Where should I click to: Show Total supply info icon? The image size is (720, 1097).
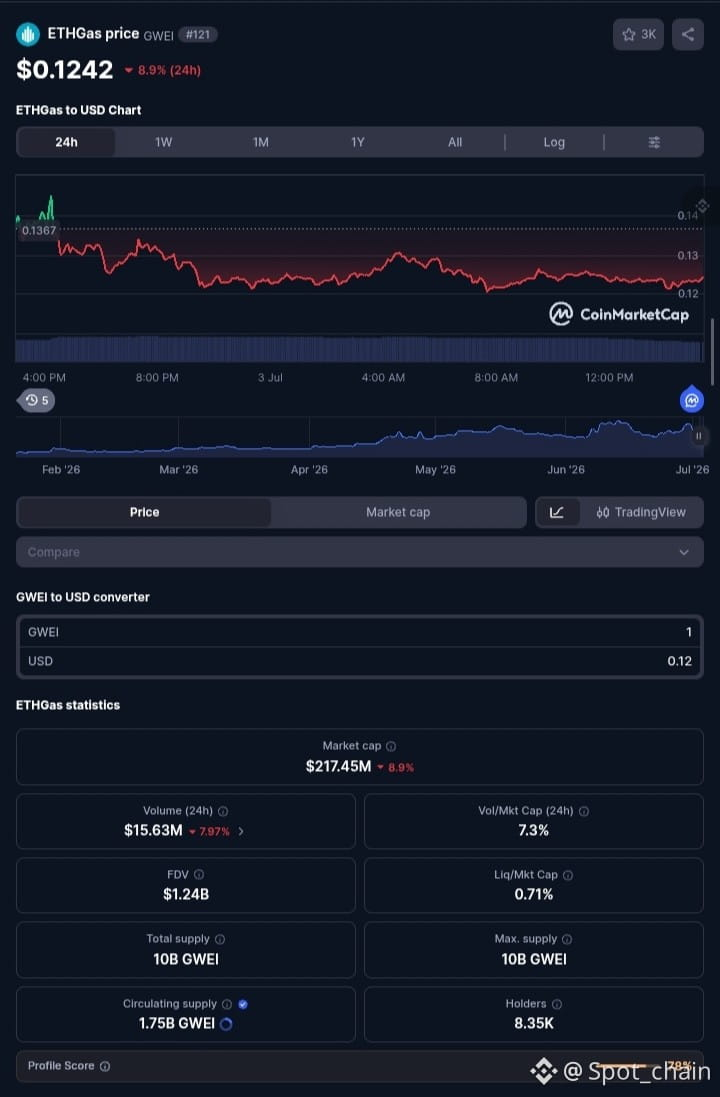click(220, 939)
